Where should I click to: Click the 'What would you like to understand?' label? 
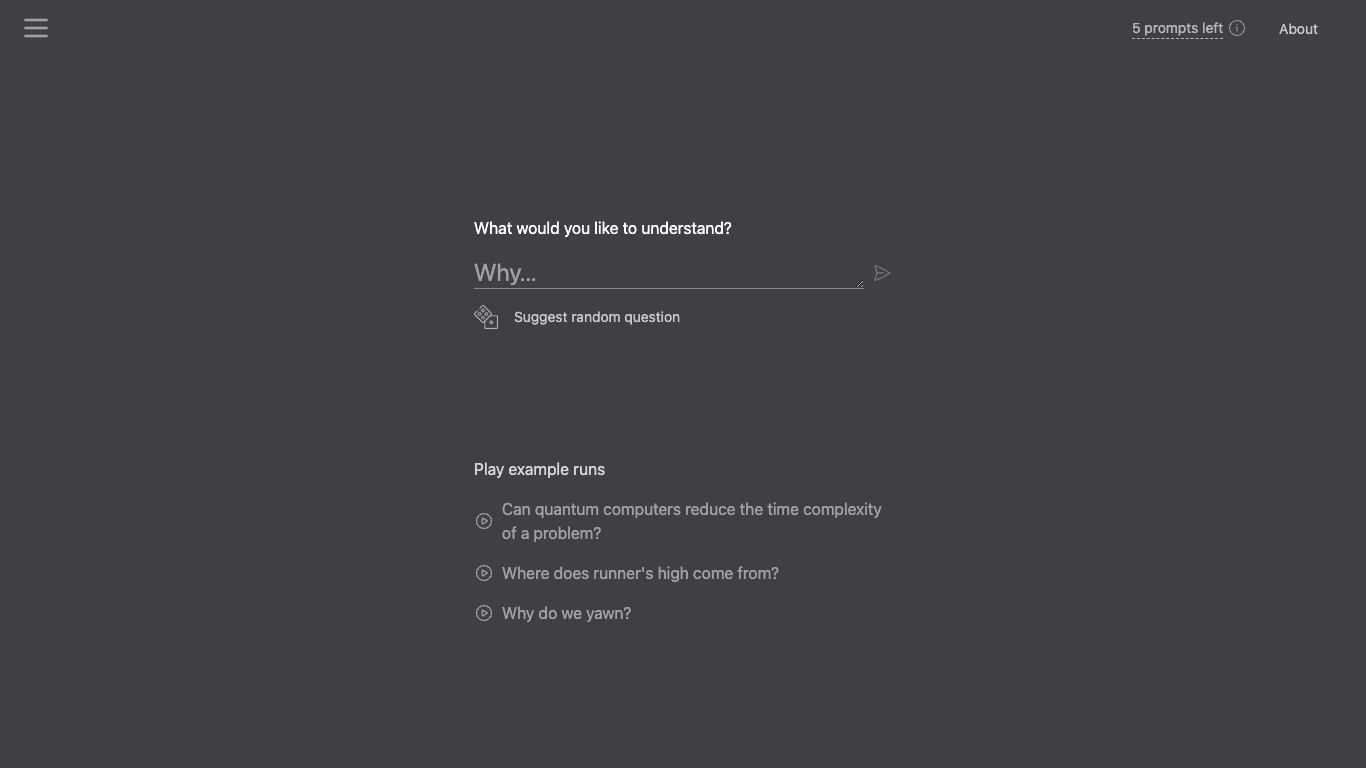click(x=603, y=229)
